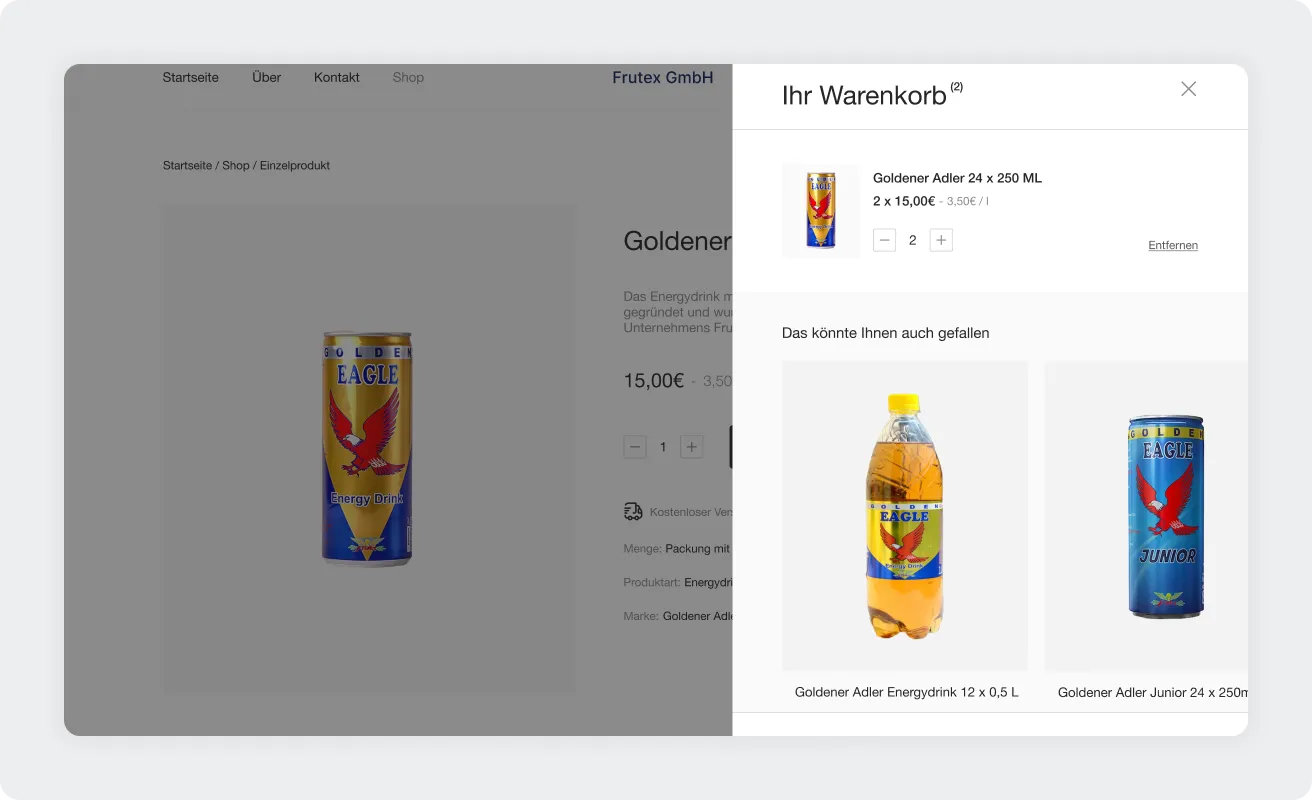Screen dimensions: 1312x800
Task: Go to Startseite in the navigation menu
Action: (190, 77)
